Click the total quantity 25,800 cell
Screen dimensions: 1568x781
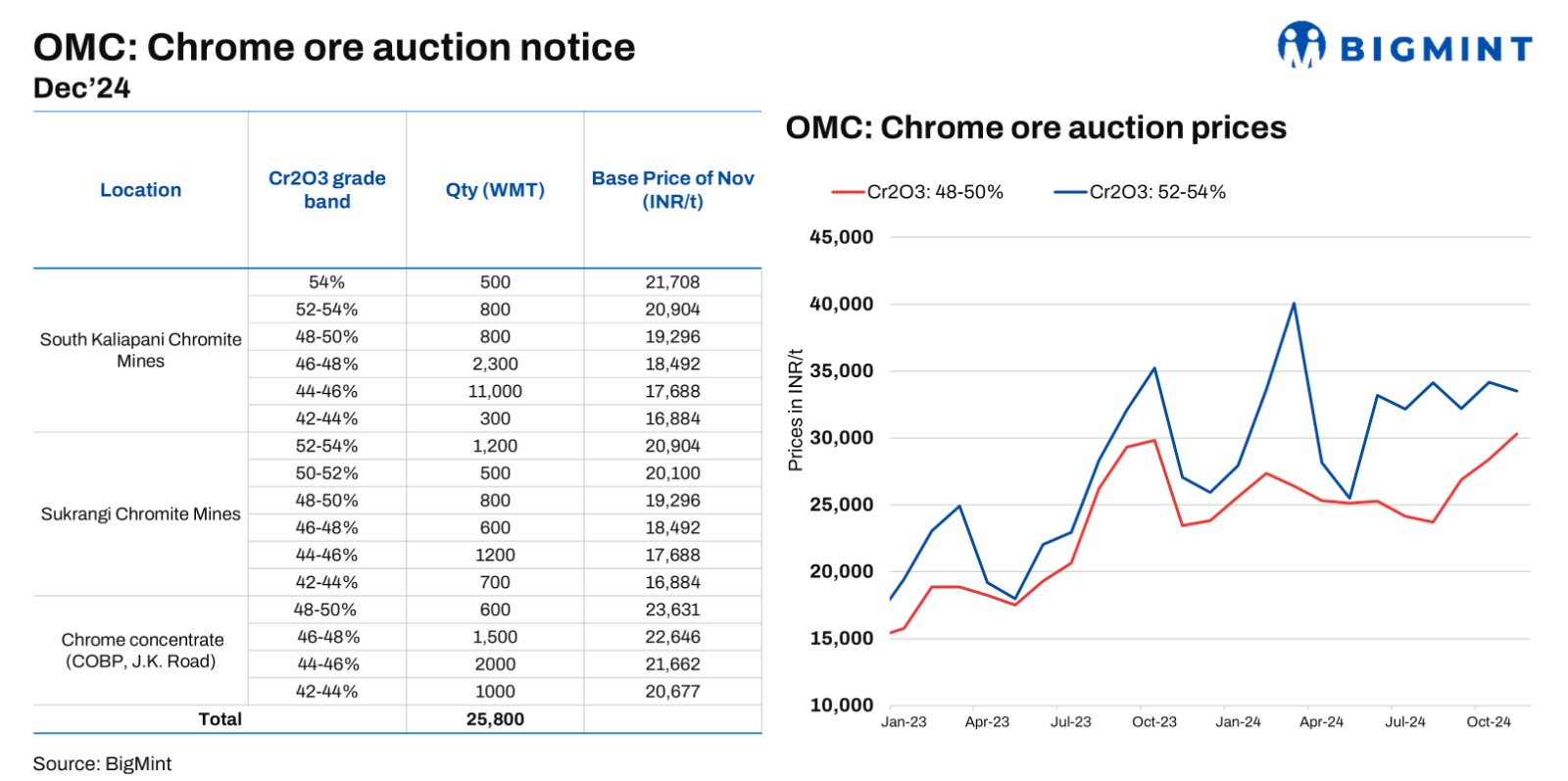[495, 719]
